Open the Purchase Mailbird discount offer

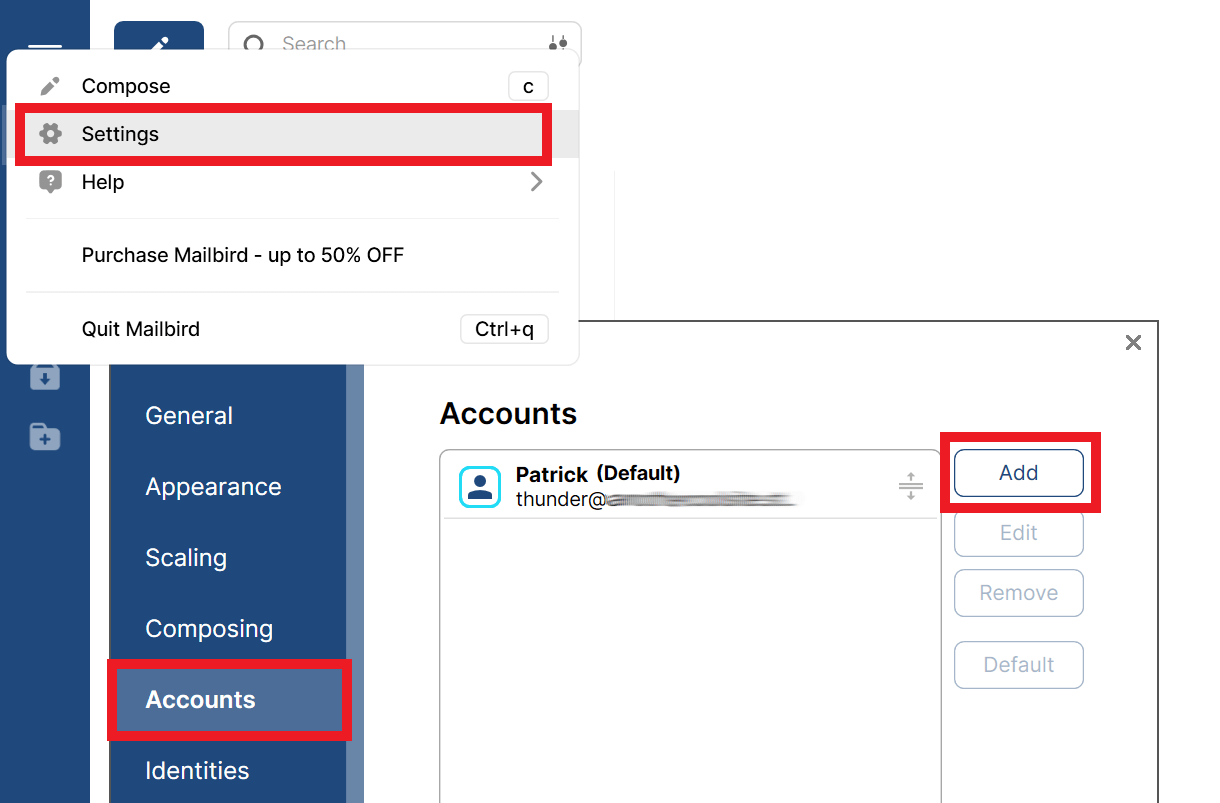coord(242,254)
